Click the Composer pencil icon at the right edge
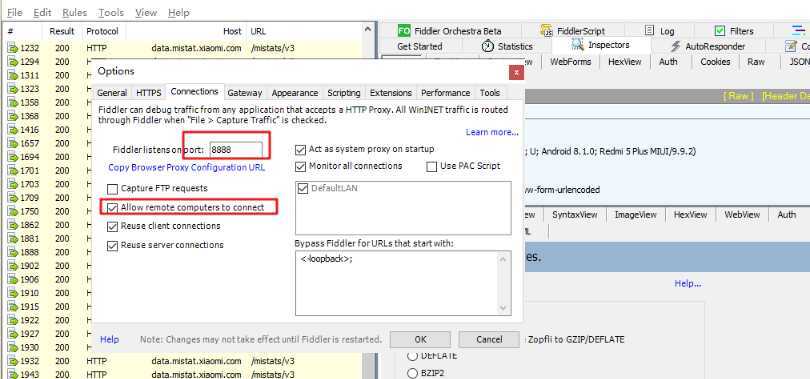810x379 pixels. (790, 46)
